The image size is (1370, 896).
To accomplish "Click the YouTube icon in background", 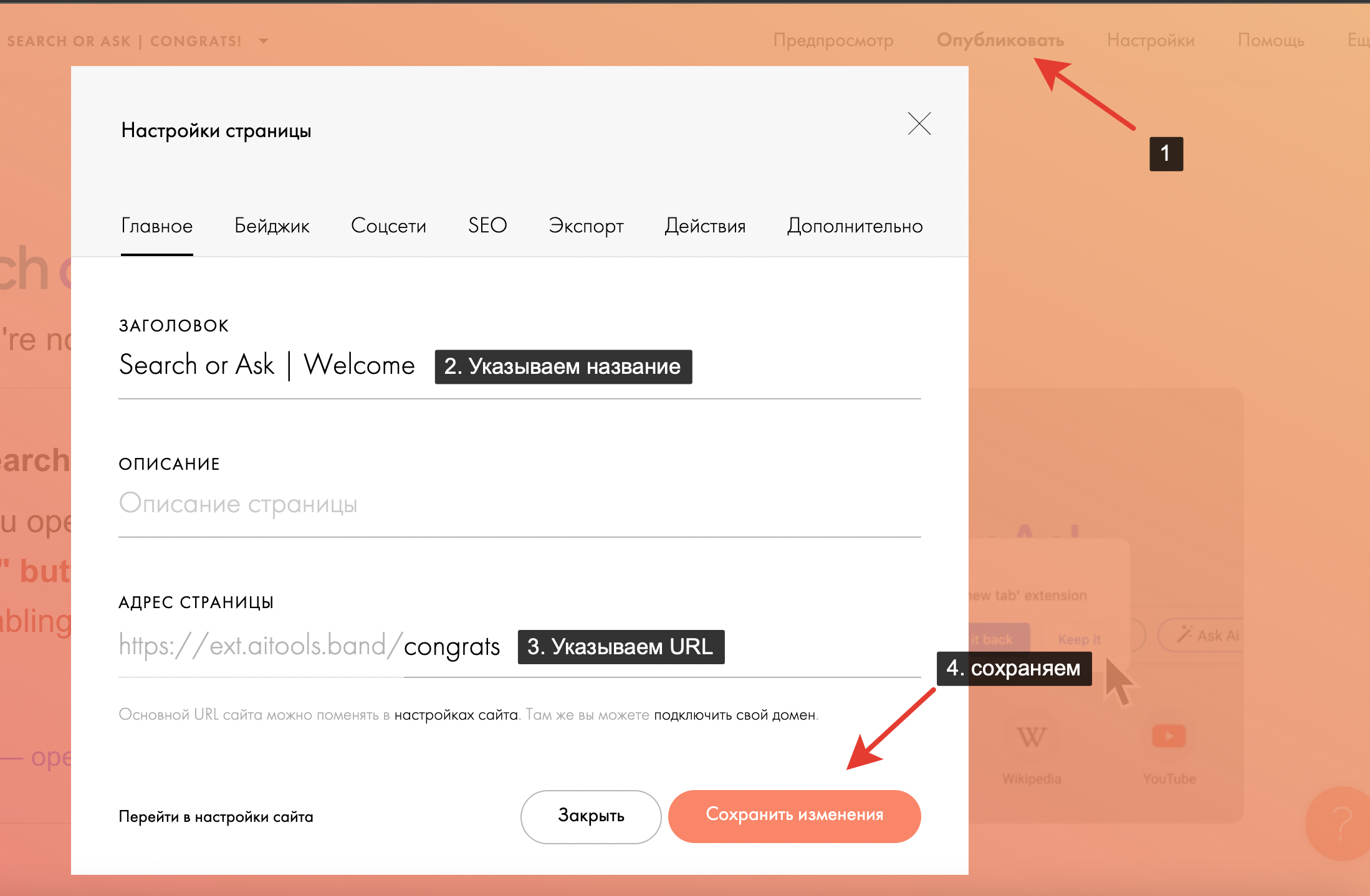I will point(1169,736).
